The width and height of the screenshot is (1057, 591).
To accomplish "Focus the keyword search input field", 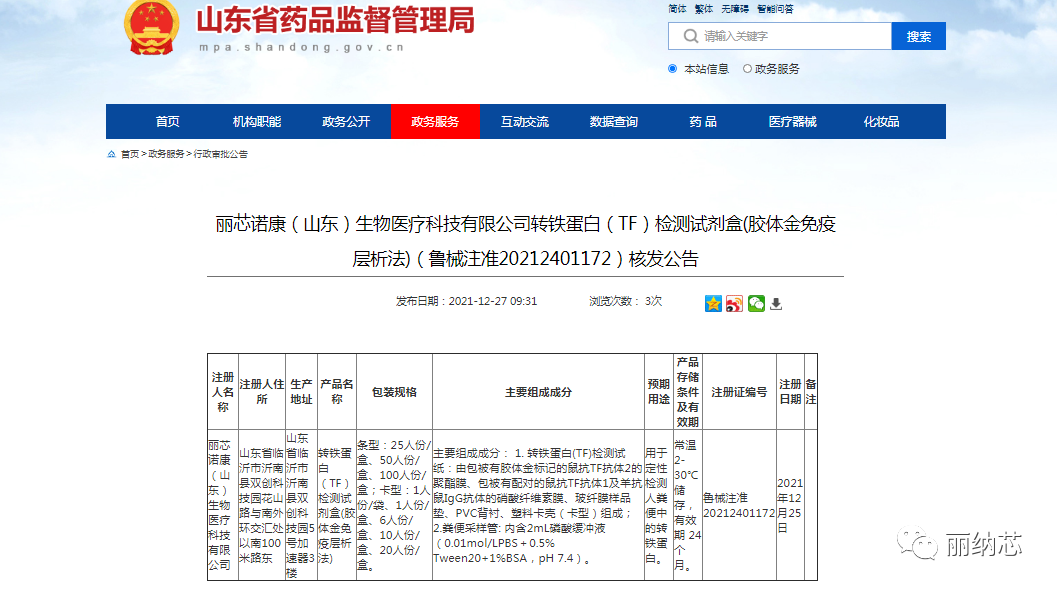I will coord(790,36).
